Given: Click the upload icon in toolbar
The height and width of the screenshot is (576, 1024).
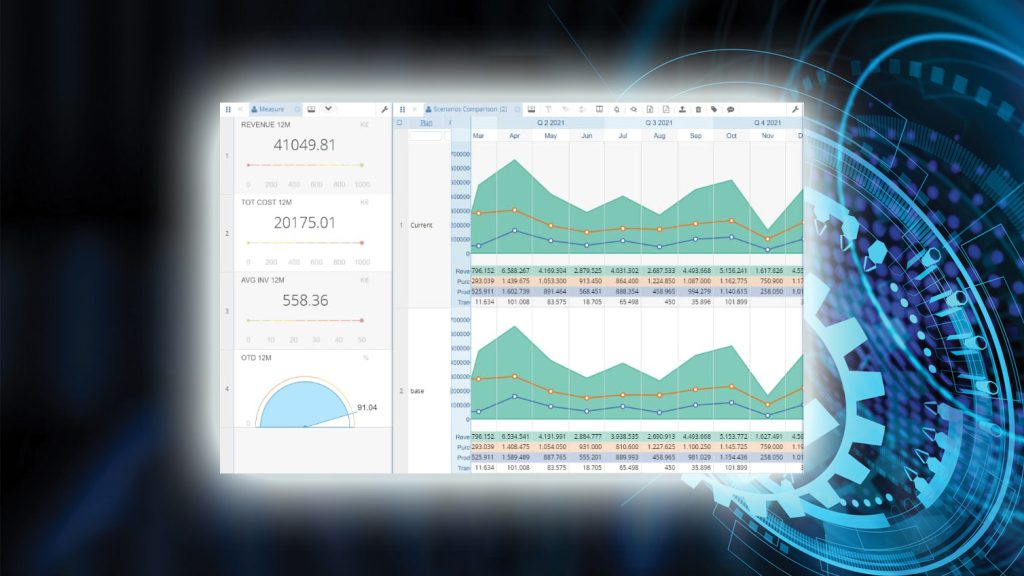Looking at the screenshot, I should (x=682, y=109).
